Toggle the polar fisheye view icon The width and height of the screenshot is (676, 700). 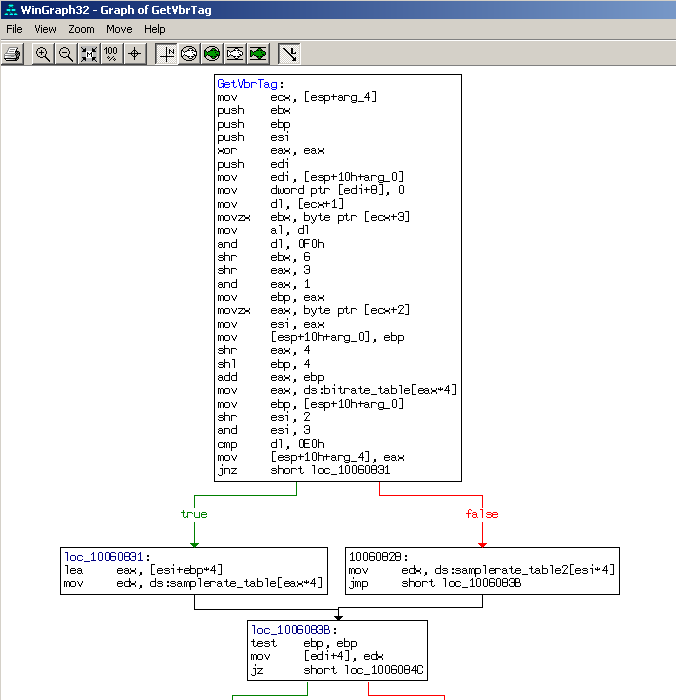click(189, 53)
